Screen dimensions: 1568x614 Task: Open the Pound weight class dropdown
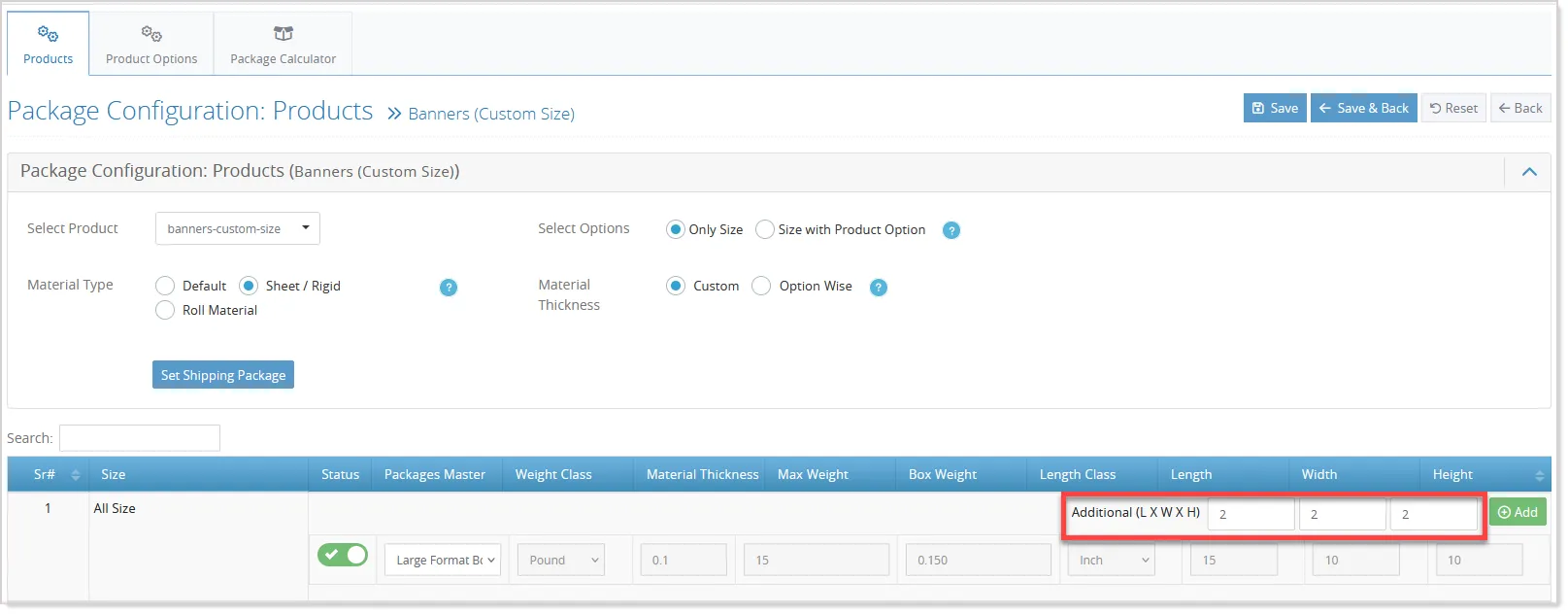tap(561, 560)
